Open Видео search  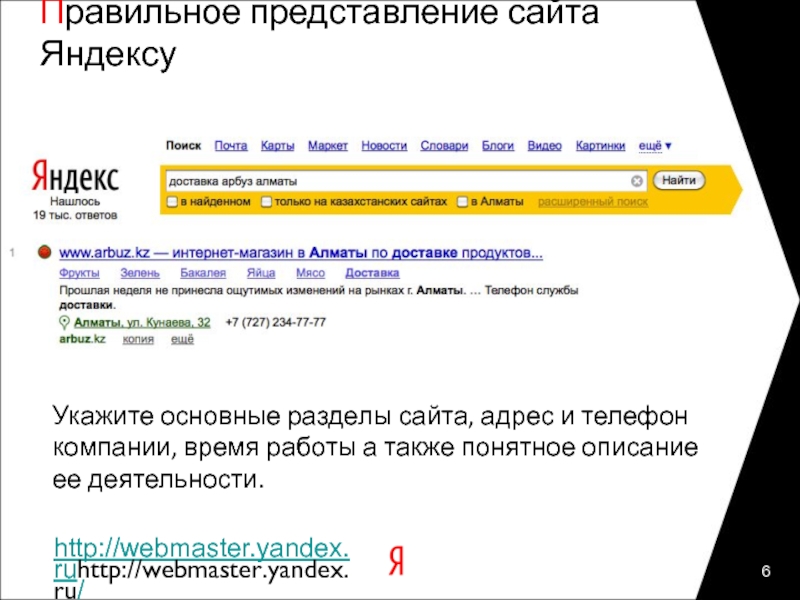(544, 146)
